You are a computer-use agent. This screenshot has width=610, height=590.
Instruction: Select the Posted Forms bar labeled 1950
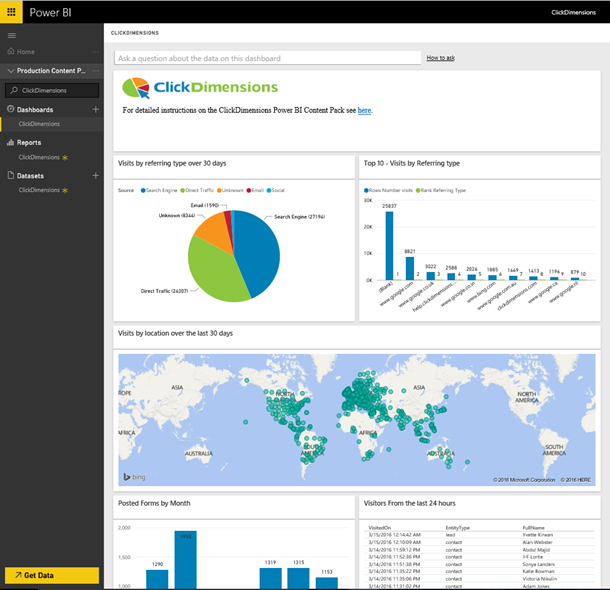(185, 560)
